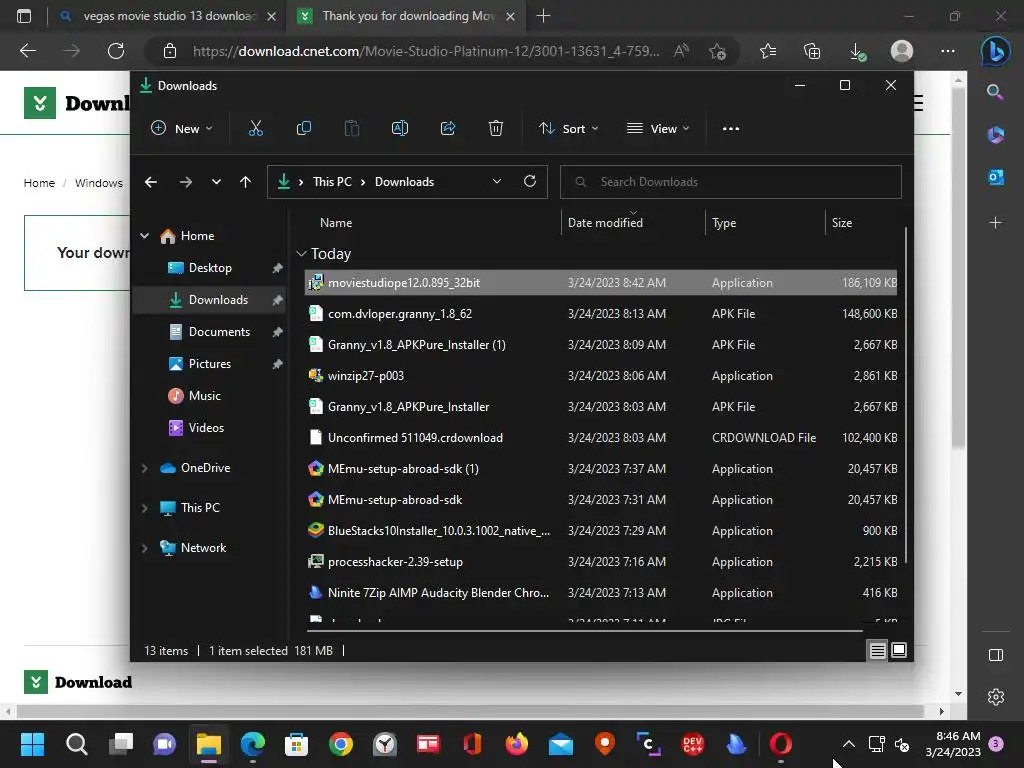Select Unconfirmed 511049.crdownload file
This screenshot has height=768, width=1024.
[x=601, y=438]
